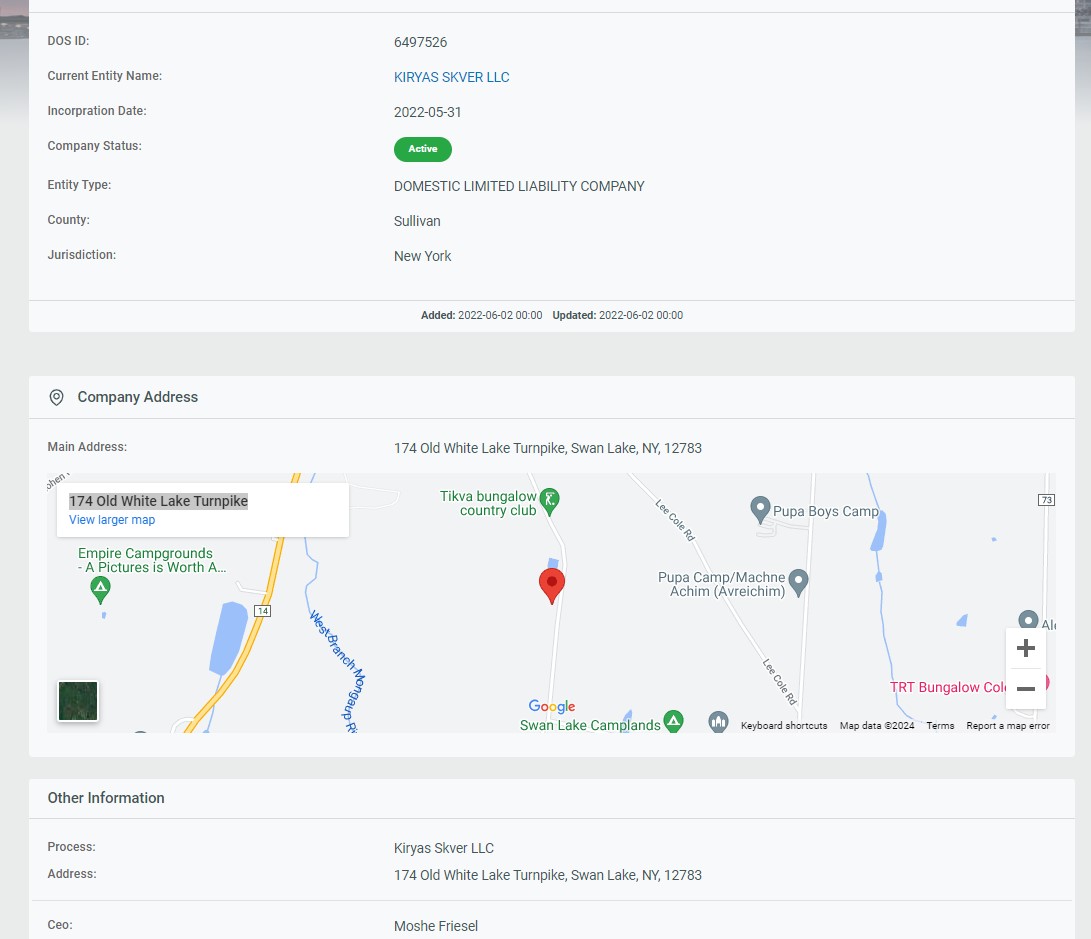
Task: Click the TRT Bungalow Colony marker
Action: 1044,684
